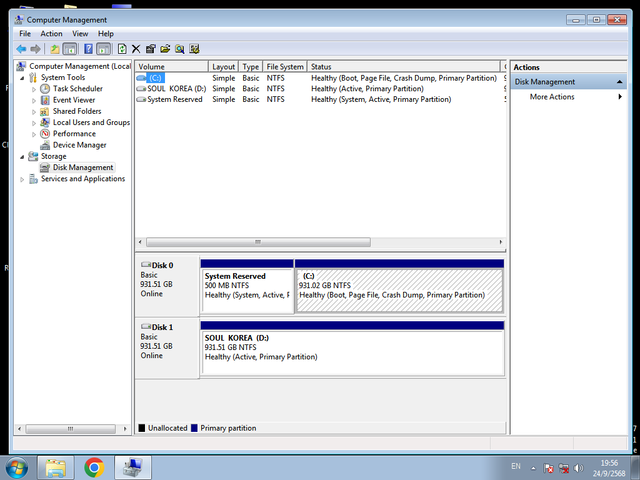Click the black Unallocated legend swatch
The height and width of the screenshot is (480, 640).
[142, 428]
